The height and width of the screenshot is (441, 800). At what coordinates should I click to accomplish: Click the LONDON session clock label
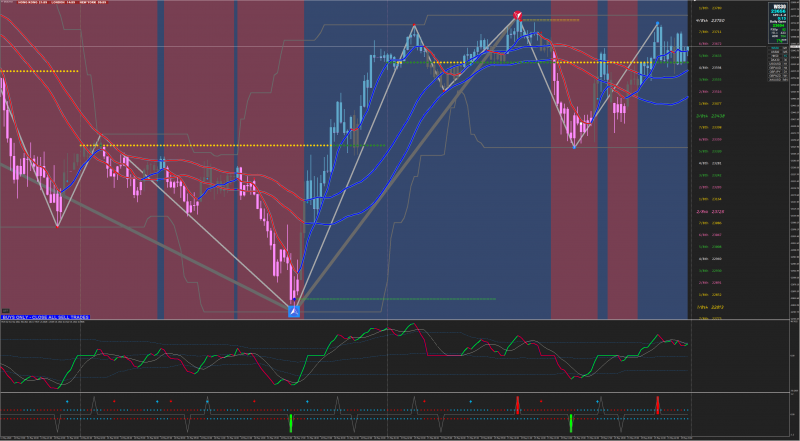pos(63,2)
